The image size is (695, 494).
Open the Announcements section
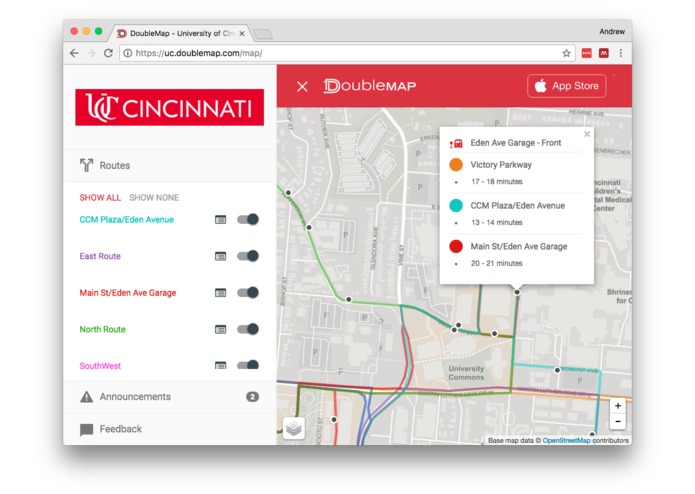(170, 397)
